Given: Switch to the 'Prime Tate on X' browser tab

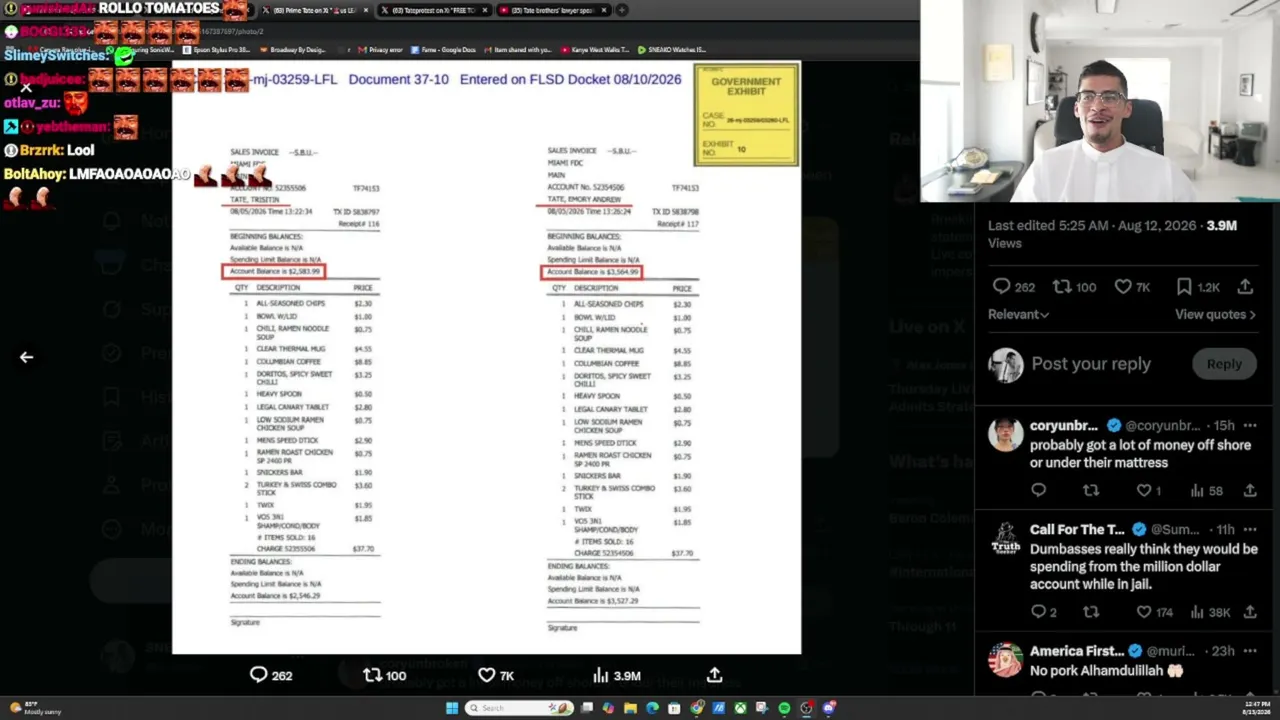Looking at the screenshot, I should (314, 10).
